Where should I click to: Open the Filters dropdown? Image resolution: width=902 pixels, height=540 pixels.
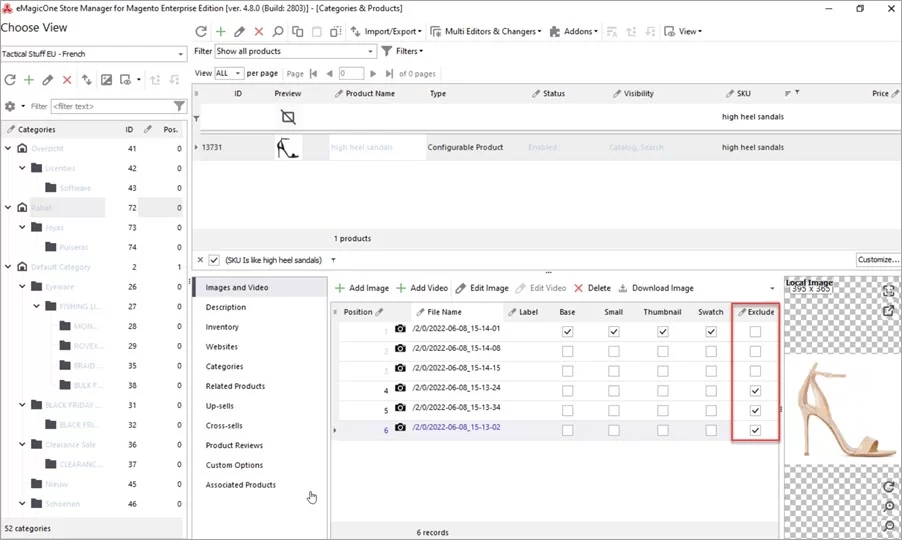click(x=402, y=51)
